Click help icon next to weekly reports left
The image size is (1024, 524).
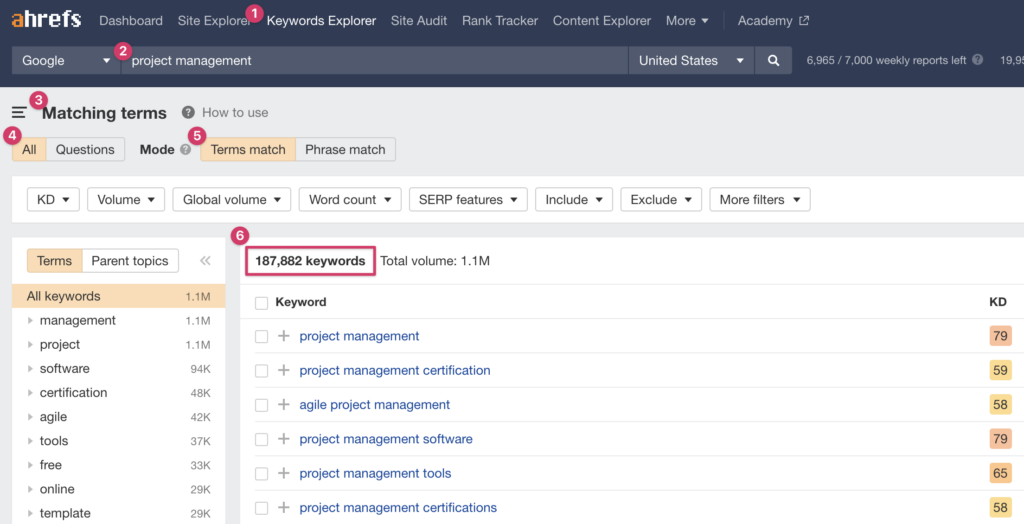(977, 60)
